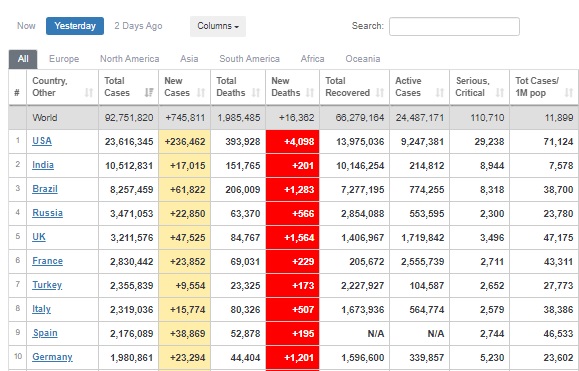Open the UK country link
Image resolution: width=579 pixels, height=371 pixels.
point(39,237)
